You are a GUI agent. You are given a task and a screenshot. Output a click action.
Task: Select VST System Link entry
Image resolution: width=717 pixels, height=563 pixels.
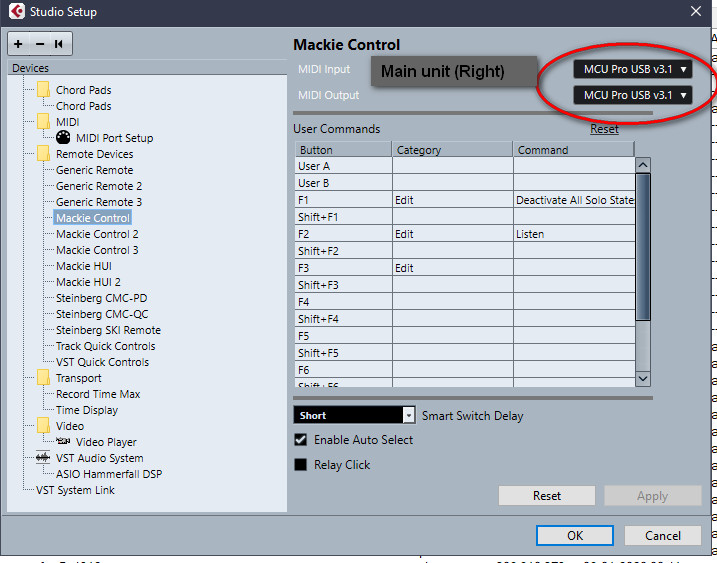click(75, 490)
